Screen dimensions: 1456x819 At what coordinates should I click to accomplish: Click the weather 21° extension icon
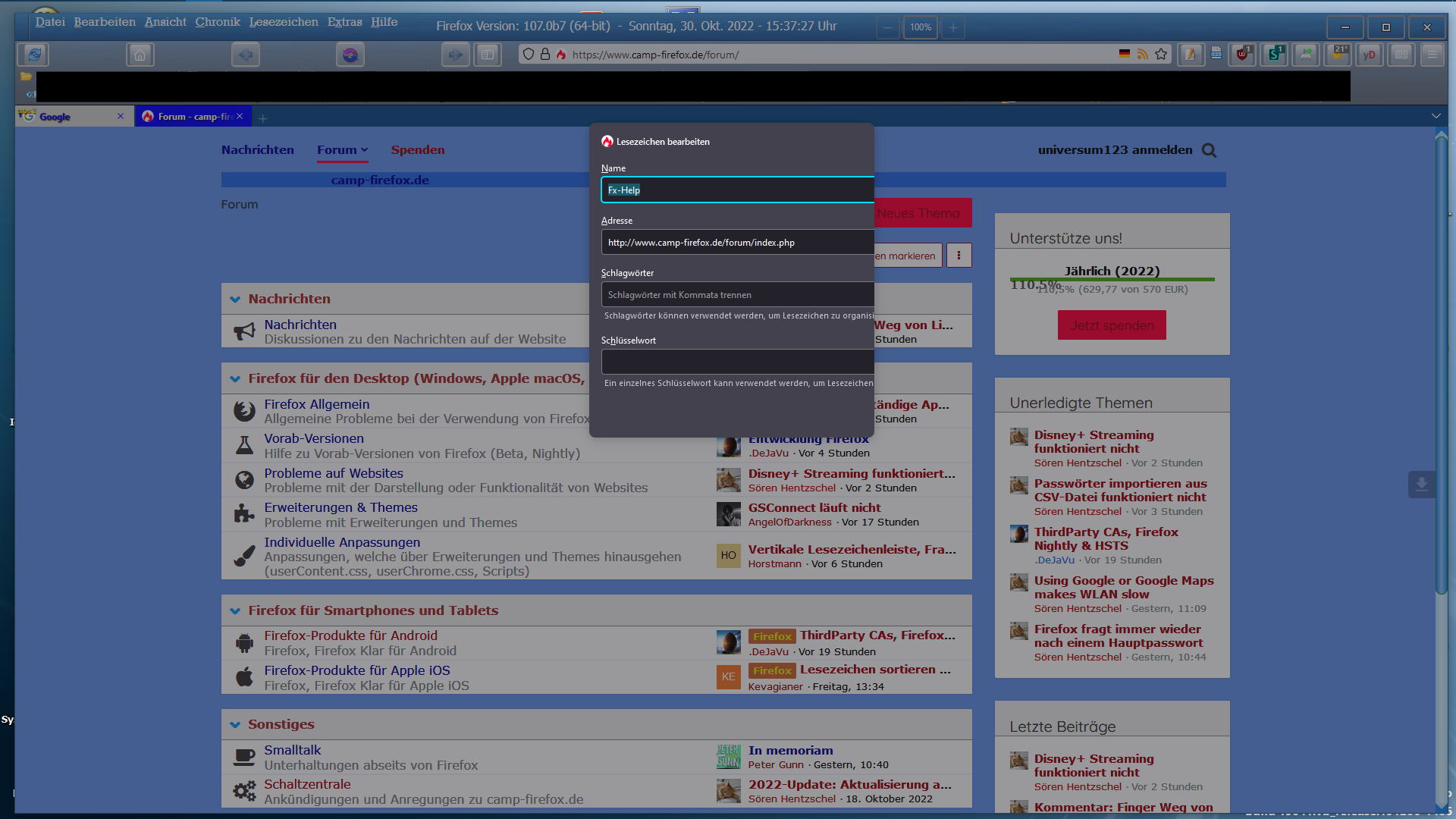pos(1338,55)
